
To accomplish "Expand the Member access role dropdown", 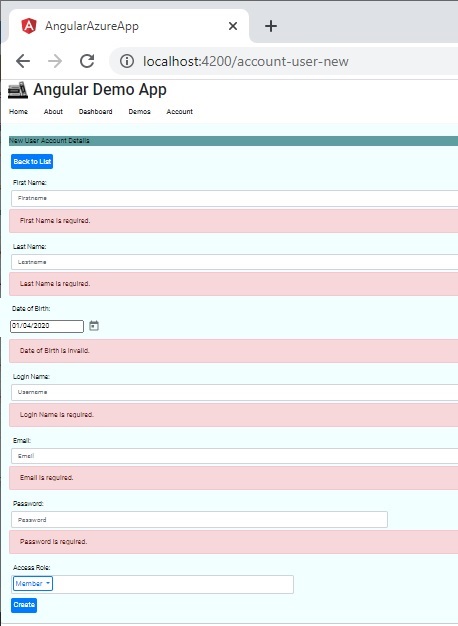I will coord(33,583).
